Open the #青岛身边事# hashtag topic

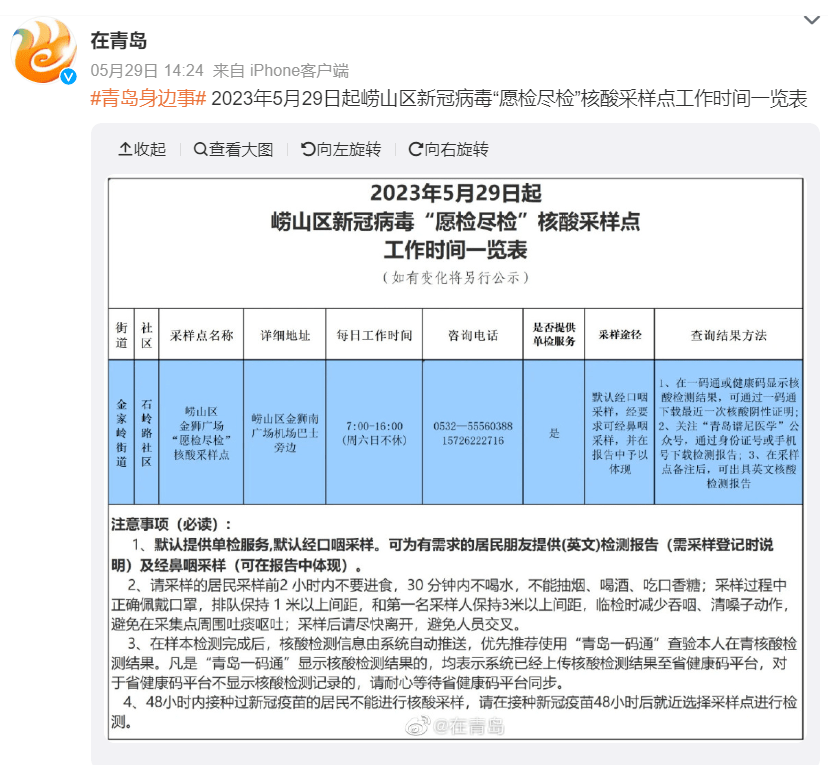(x=148, y=99)
